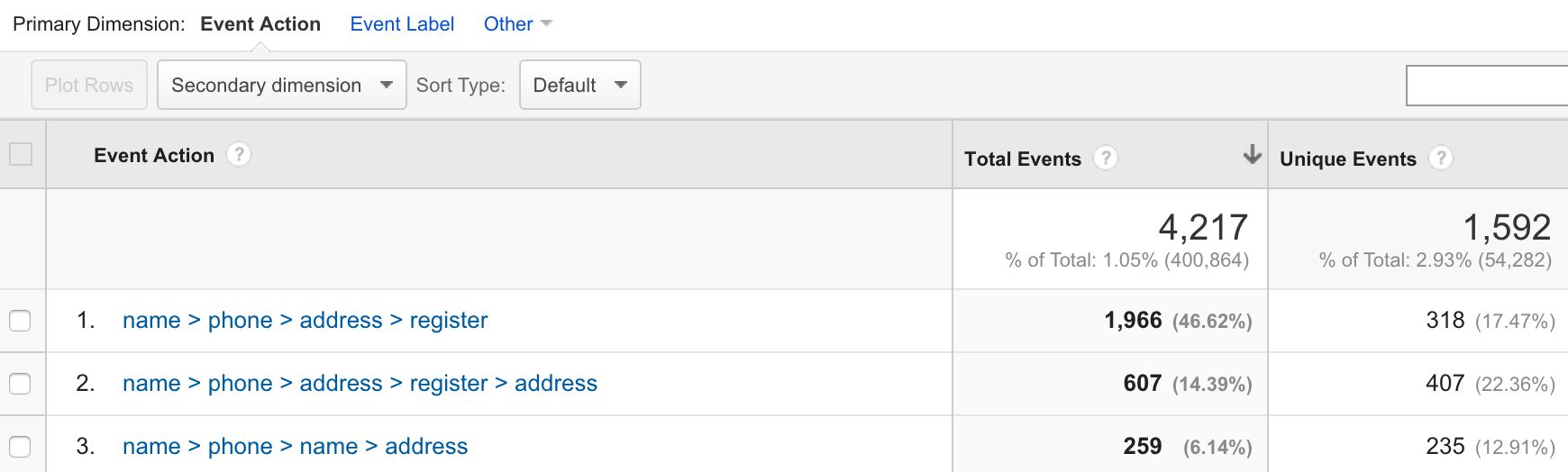Click the descending sort arrow on Total Events
This screenshot has width=1568, height=472.
point(1252,155)
